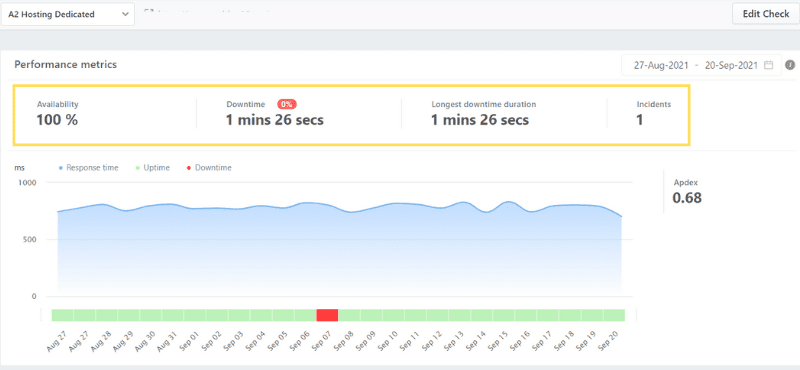This screenshot has width=800, height=370.
Task: Click the green Sep 01 uptime segment
Action: click(194, 315)
